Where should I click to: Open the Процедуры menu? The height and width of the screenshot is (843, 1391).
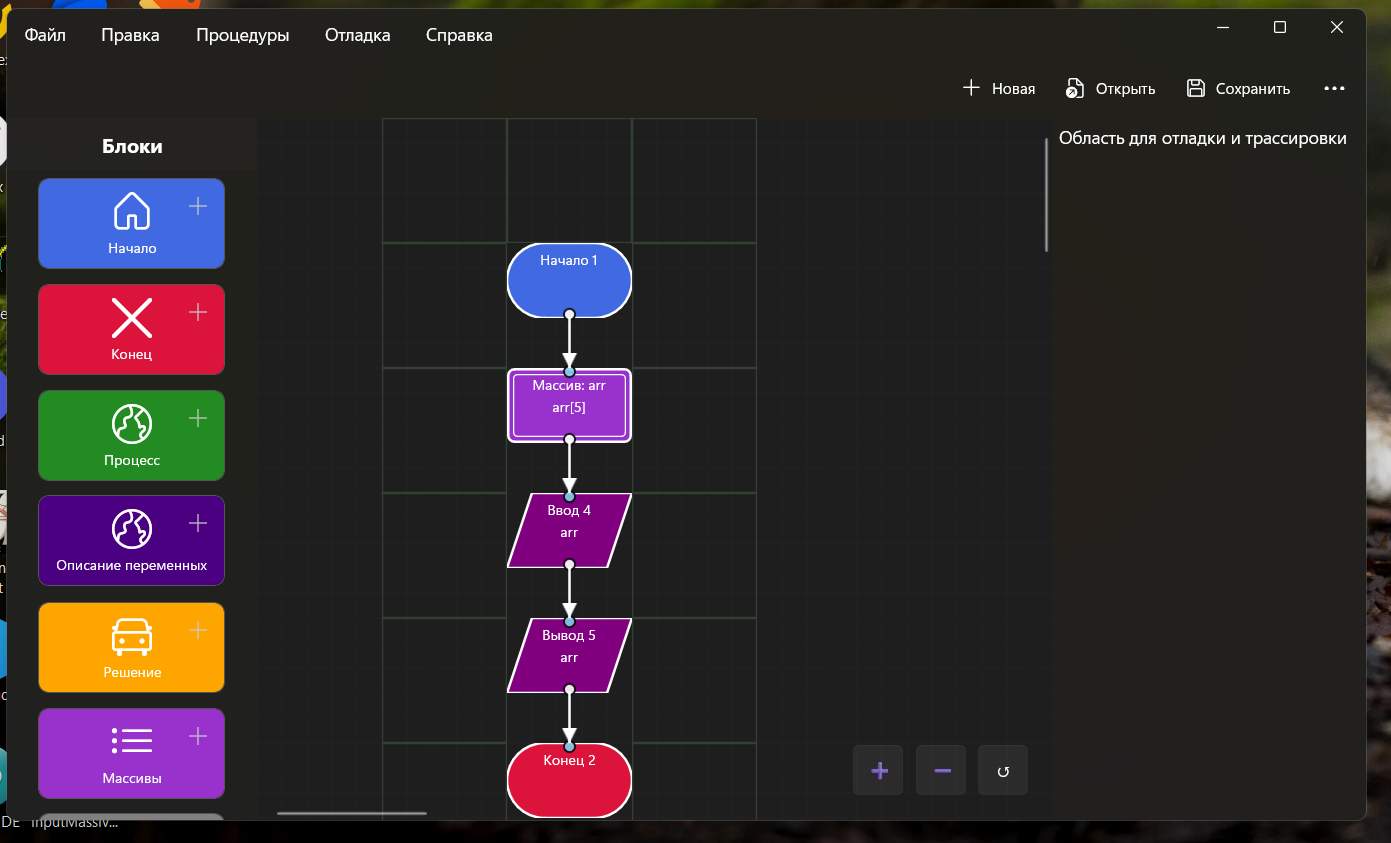pyautogui.click(x=242, y=36)
